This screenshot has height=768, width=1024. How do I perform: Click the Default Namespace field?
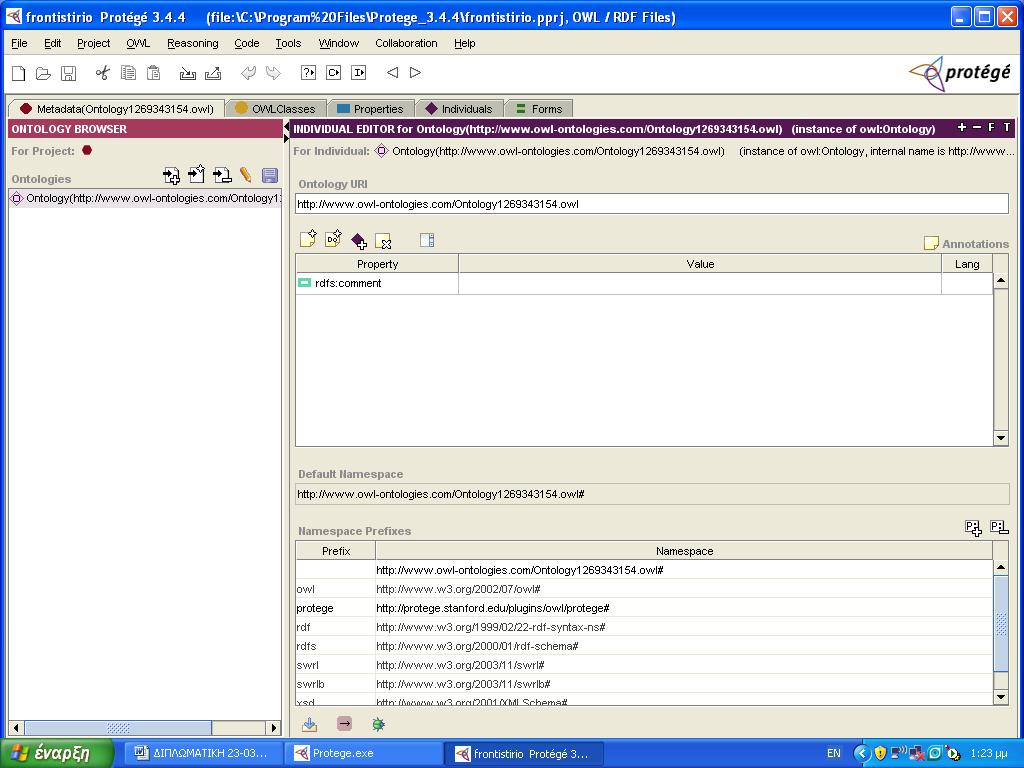652,494
